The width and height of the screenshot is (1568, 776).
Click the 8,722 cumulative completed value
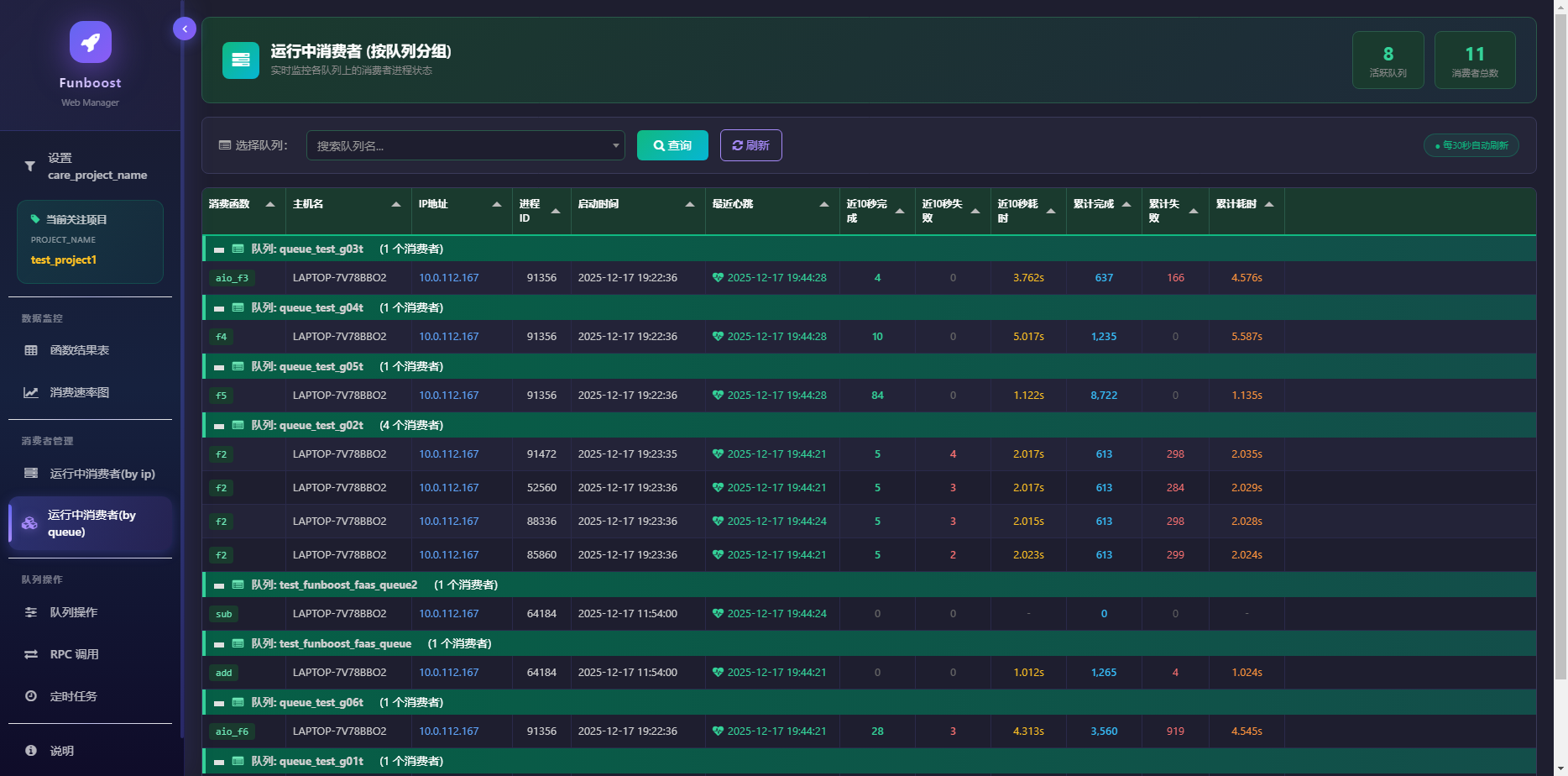coord(1104,396)
